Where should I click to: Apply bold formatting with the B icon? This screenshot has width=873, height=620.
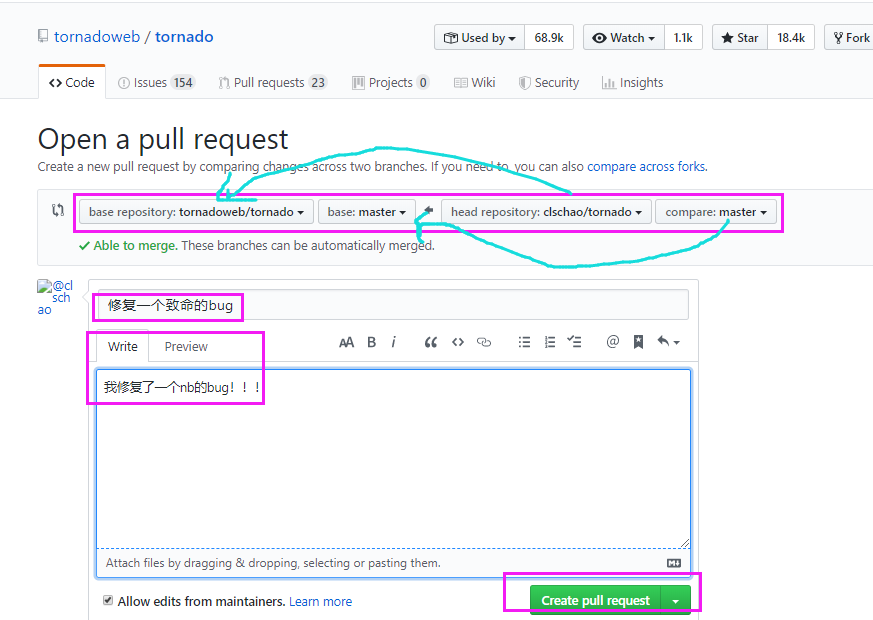point(371,342)
